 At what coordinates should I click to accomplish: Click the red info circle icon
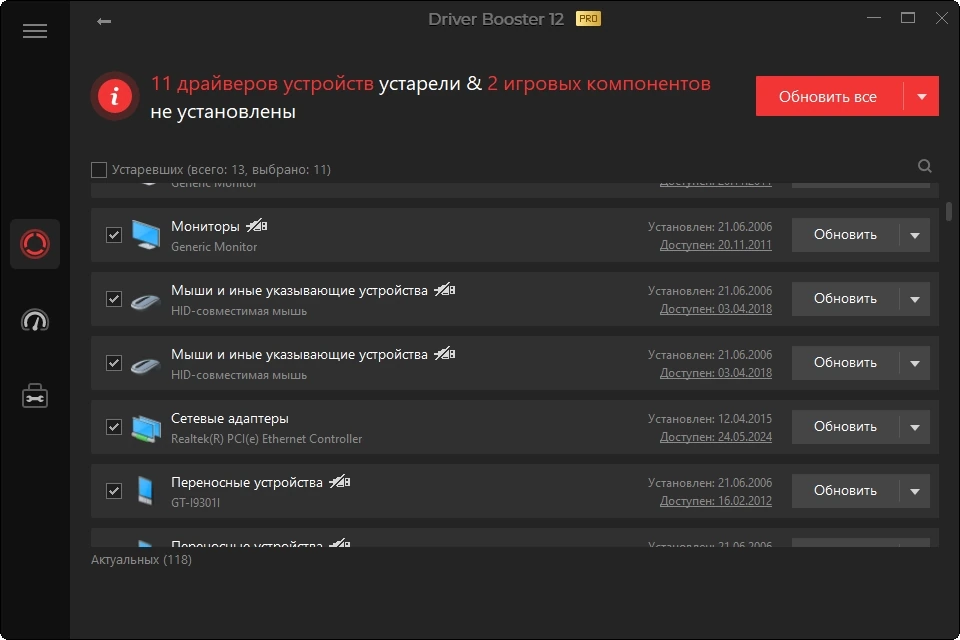[x=114, y=96]
